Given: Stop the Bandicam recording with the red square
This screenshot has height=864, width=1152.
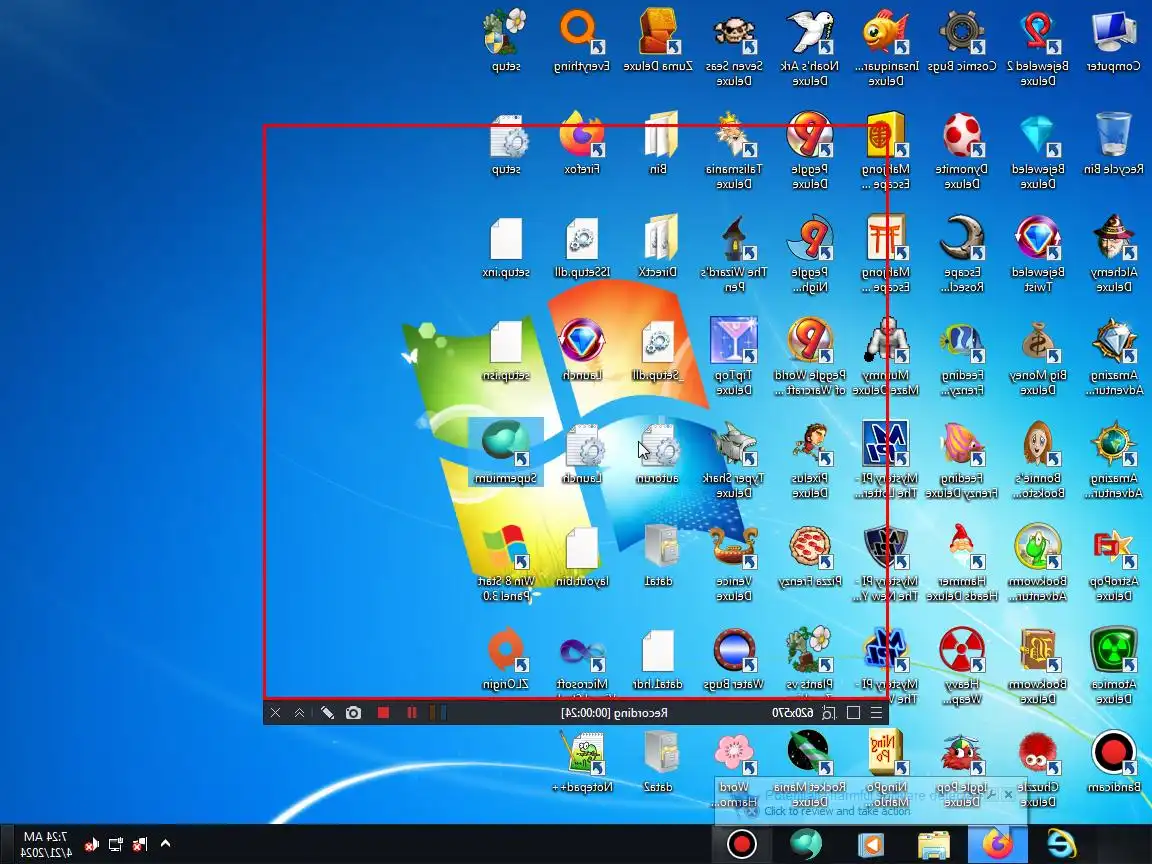Looking at the screenshot, I should point(383,713).
